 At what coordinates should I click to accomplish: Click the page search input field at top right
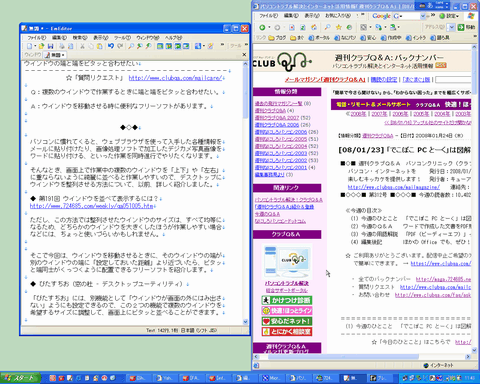[453, 79]
